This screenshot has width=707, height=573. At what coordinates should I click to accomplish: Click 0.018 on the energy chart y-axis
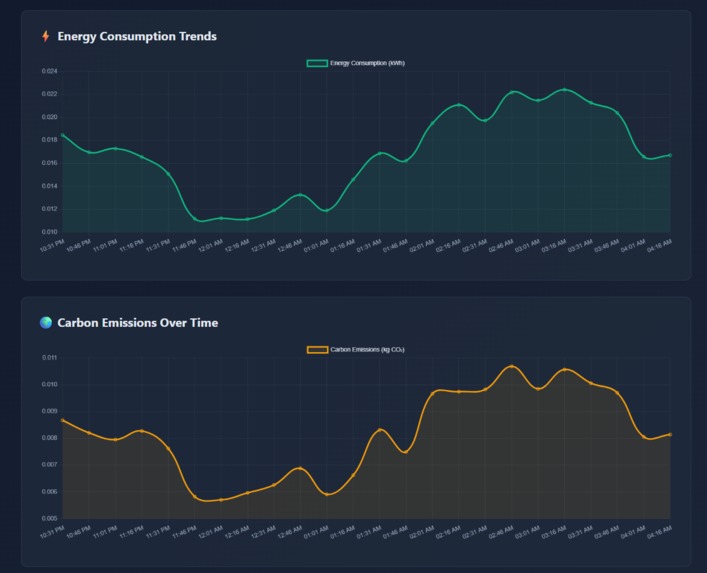[x=50, y=140]
